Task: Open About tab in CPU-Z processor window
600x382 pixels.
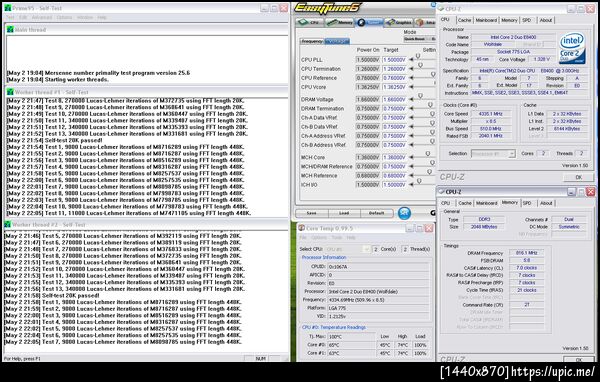Action: pos(546,20)
